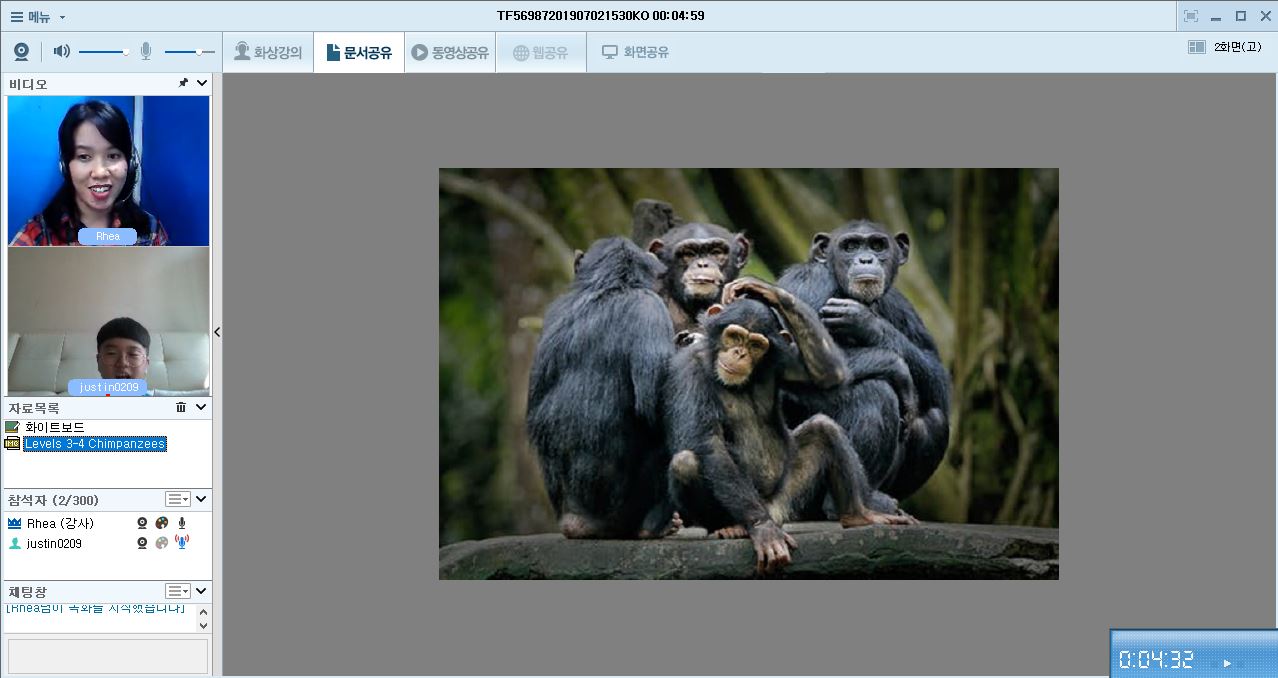Toggle justin0209's webcam icon in participant list
The height and width of the screenshot is (678, 1278).
(143, 543)
